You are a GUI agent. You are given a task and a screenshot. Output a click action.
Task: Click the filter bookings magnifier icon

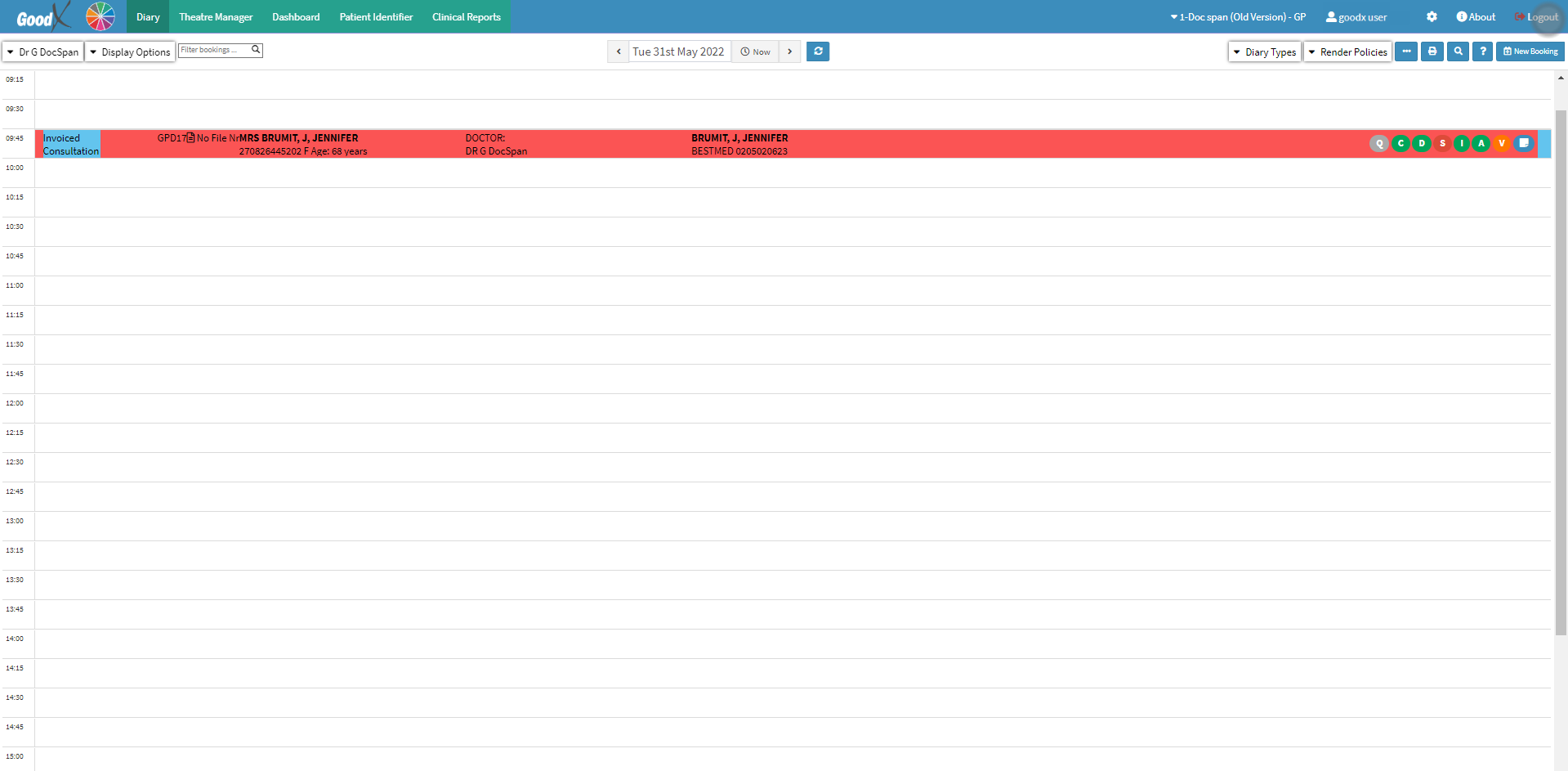click(256, 50)
